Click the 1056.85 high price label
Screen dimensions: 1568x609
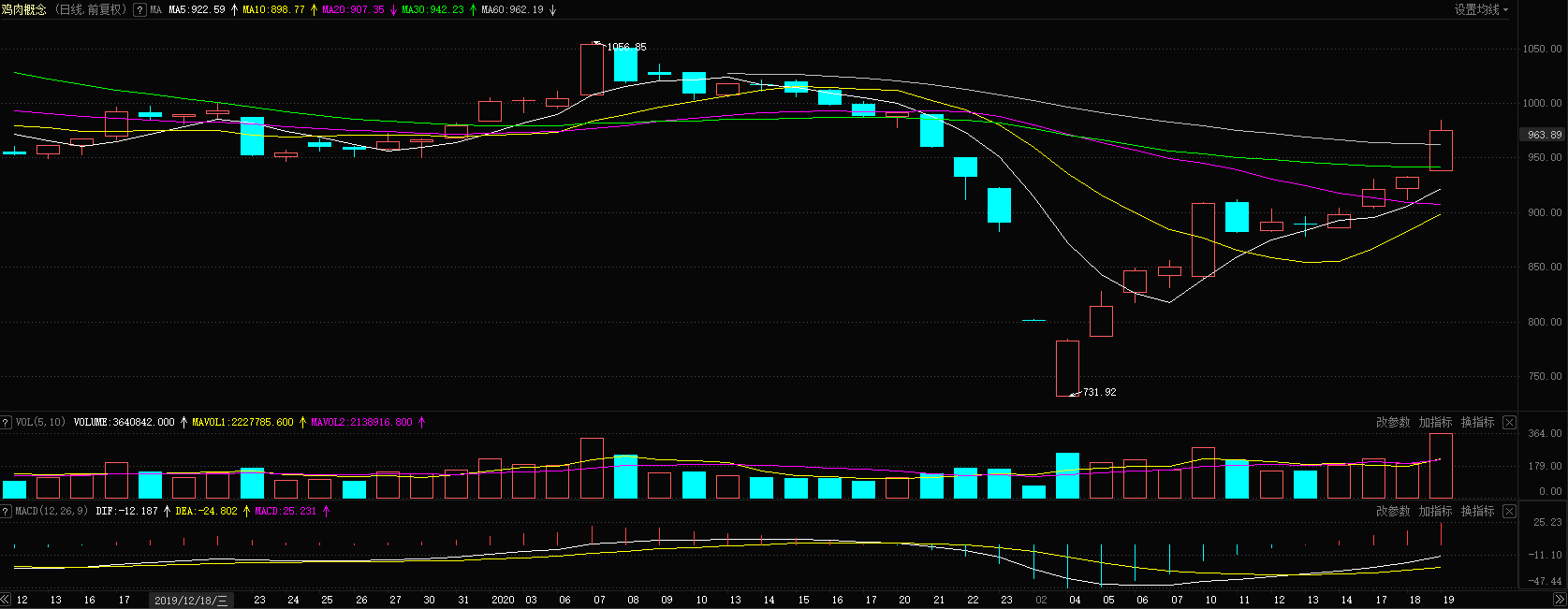point(626,47)
